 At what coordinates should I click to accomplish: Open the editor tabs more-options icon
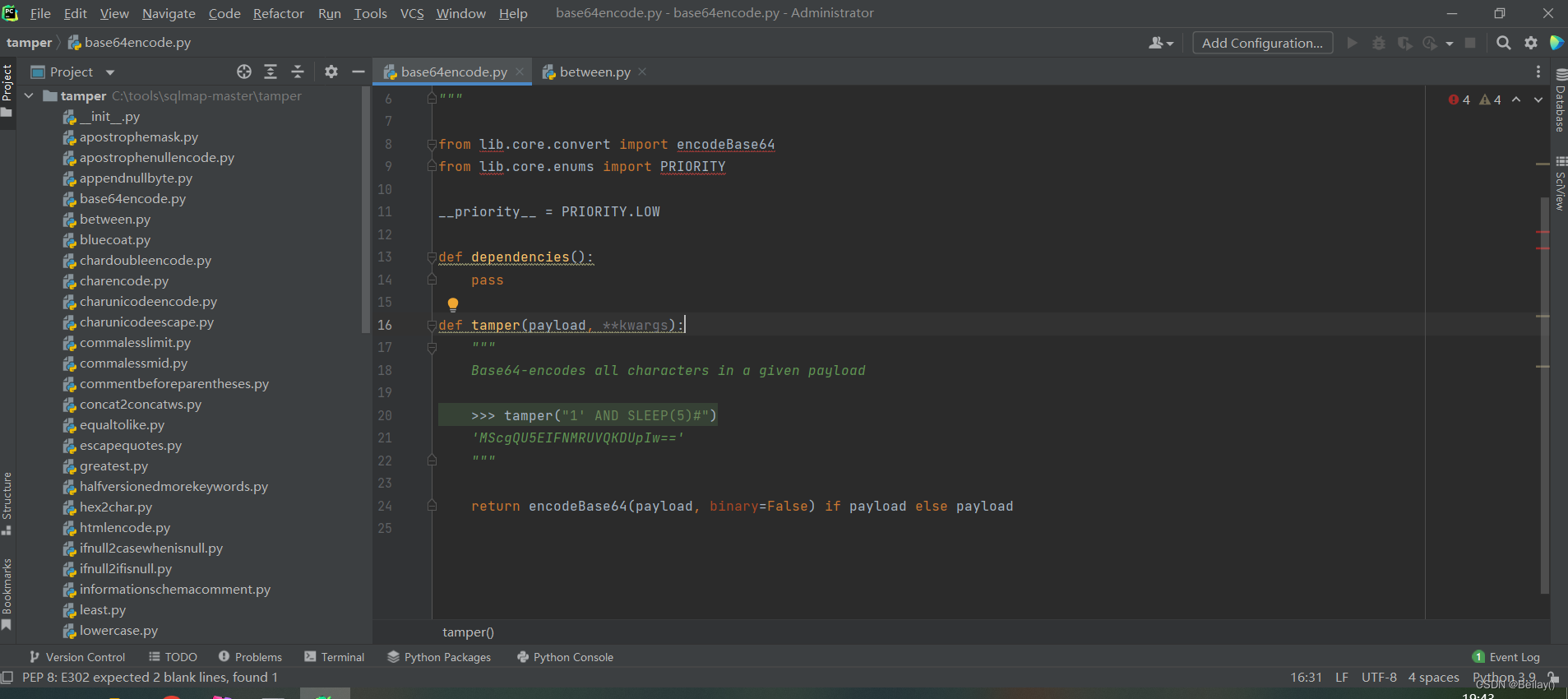[1538, 72]
